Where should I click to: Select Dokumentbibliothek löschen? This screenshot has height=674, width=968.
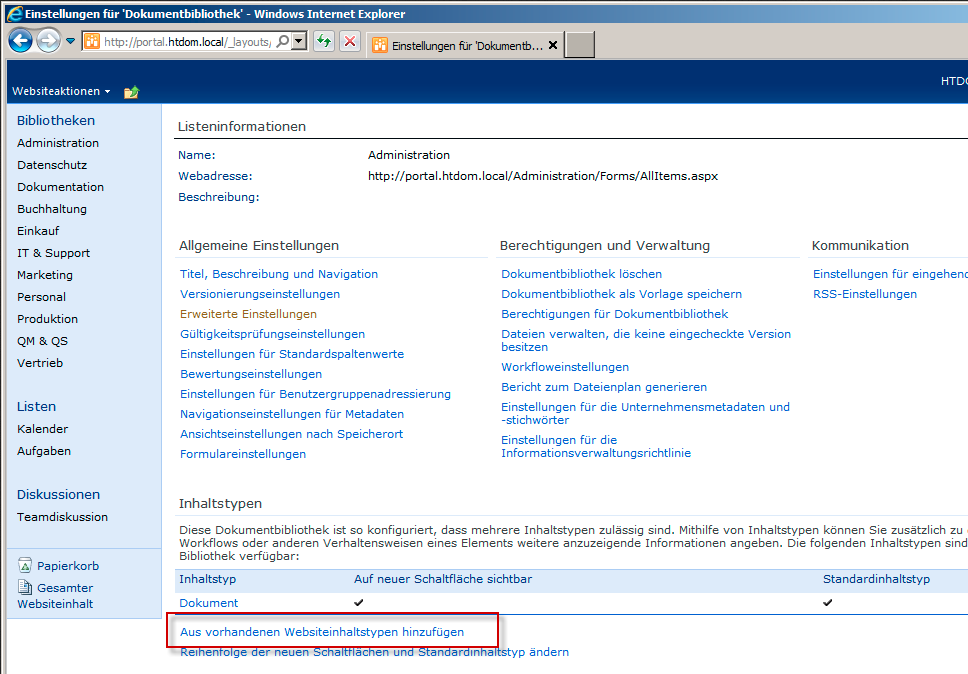tap(581, 274)
